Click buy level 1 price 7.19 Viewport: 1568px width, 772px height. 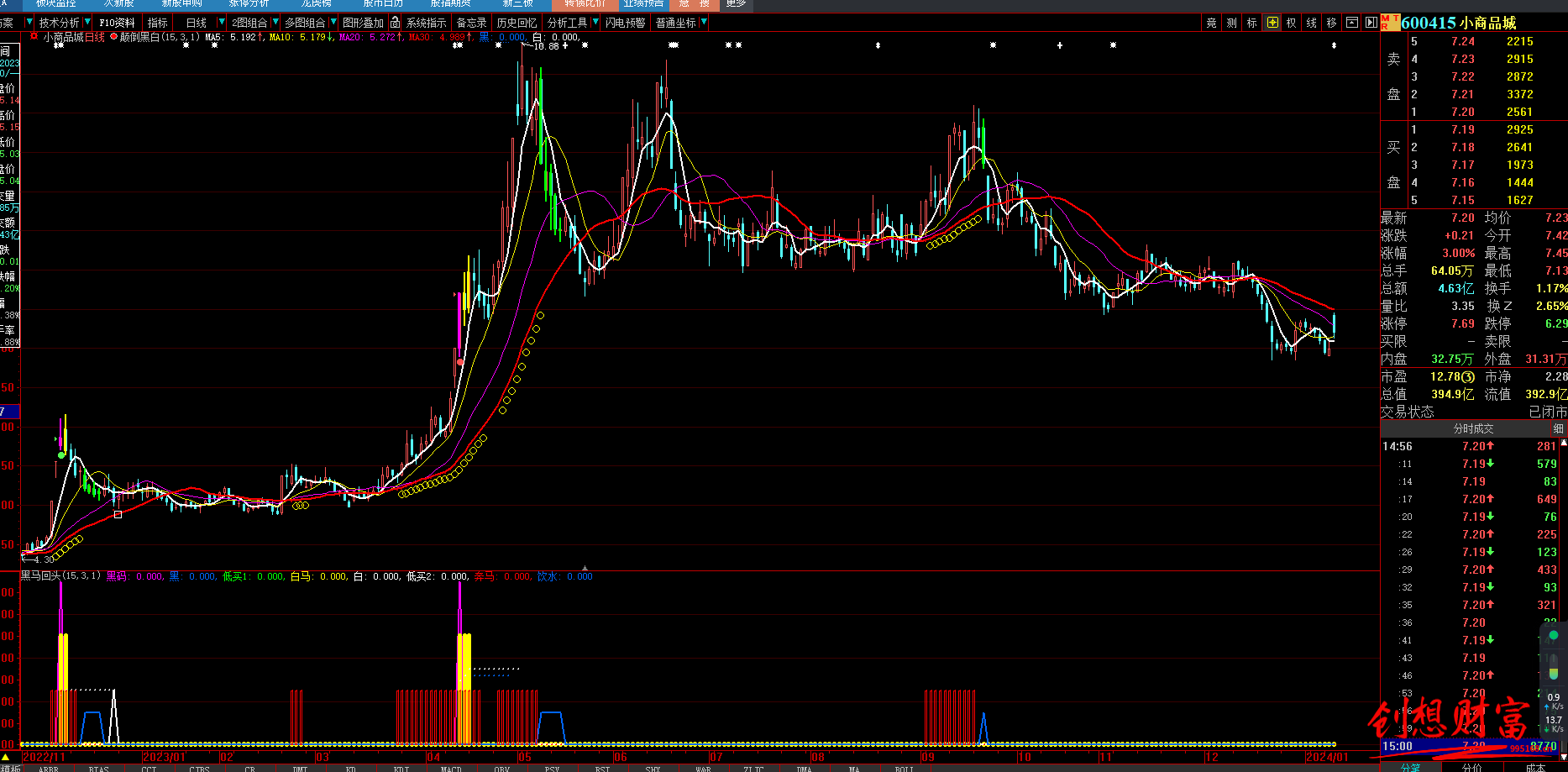coord(1463,129)
